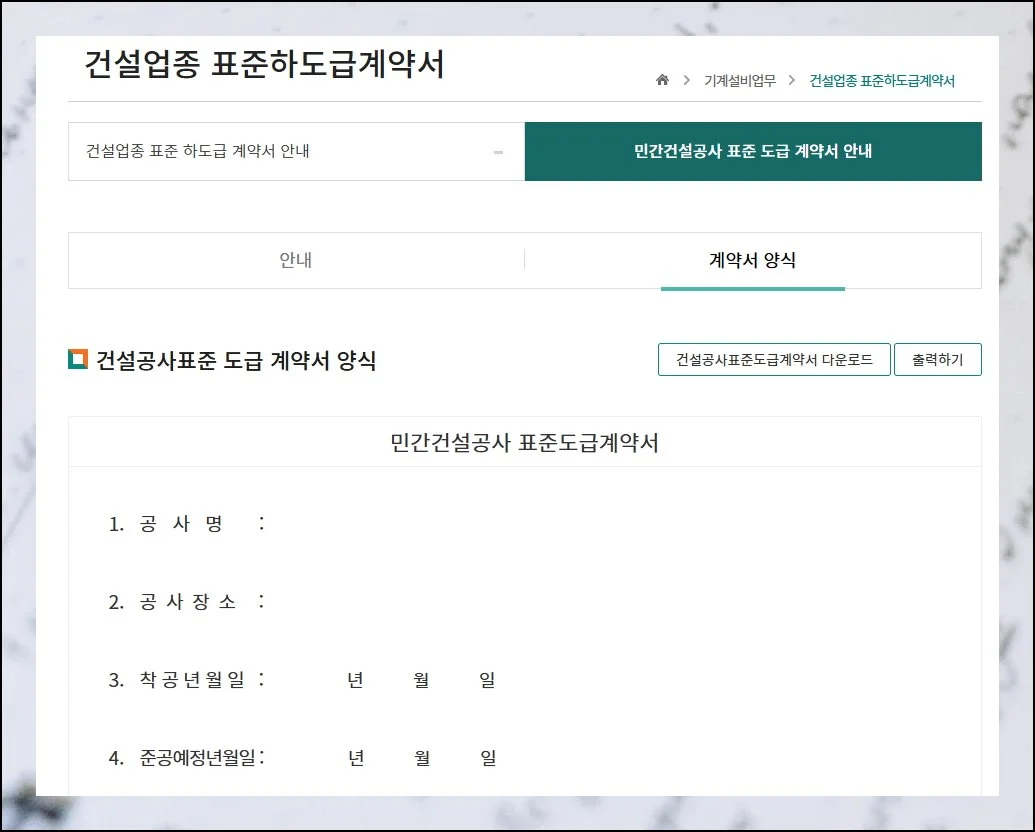Select the 계약서 양식 sub-tab
The height and width of the screenshot is (832, 1035).
pos(752,261)
